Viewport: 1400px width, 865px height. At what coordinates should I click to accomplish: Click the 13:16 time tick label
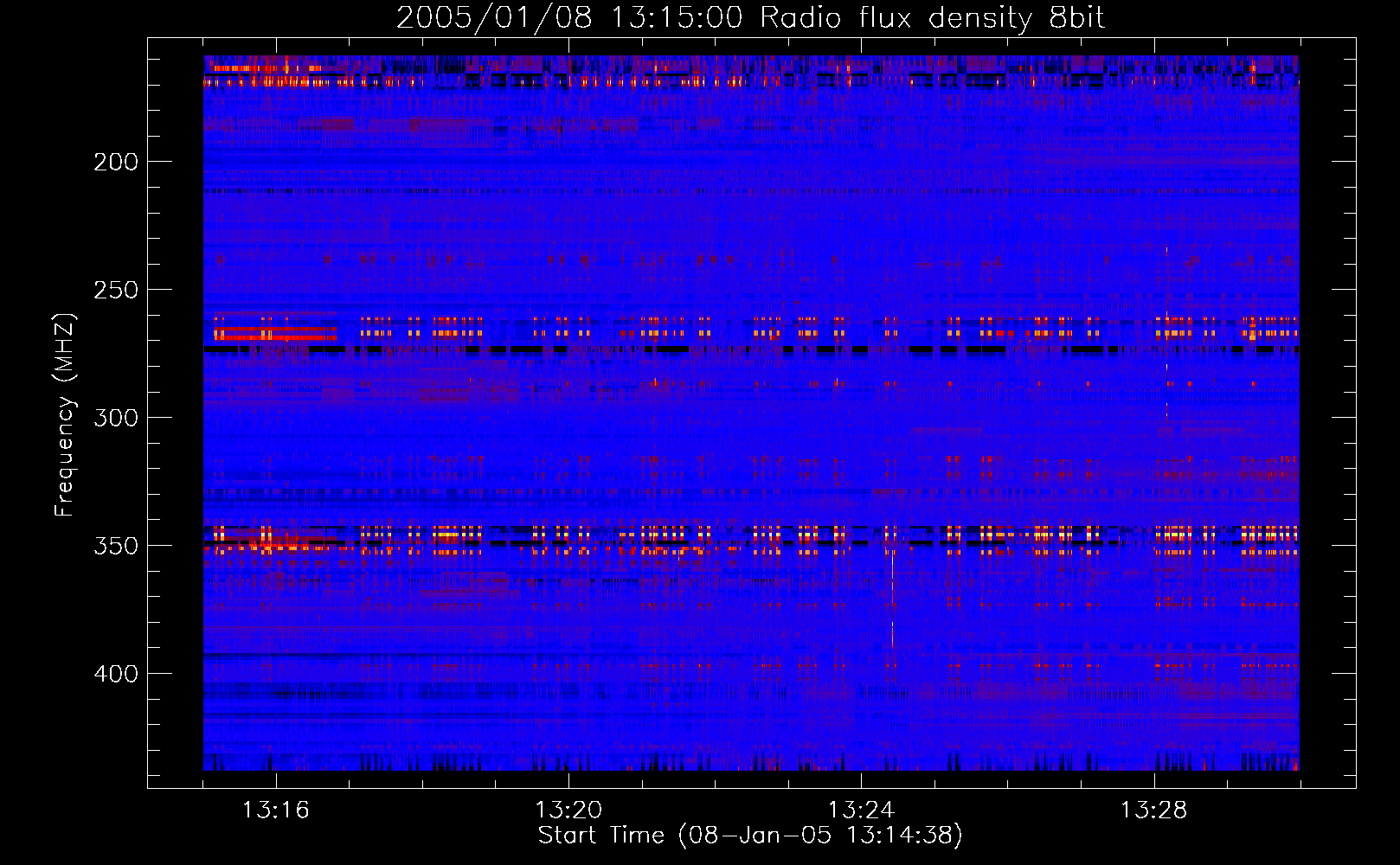tap(276, 811)
